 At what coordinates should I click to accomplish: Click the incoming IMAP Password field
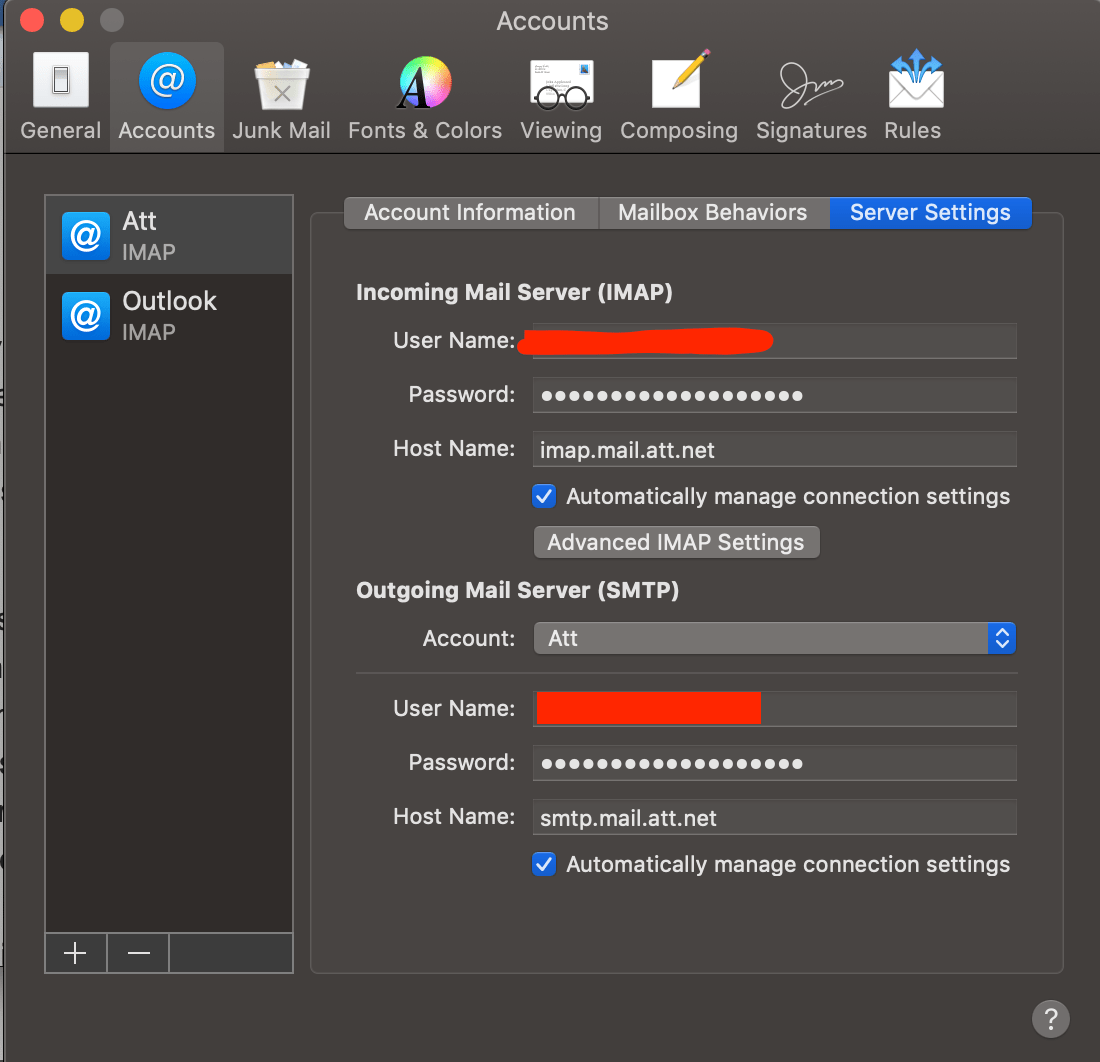[x=774, y=395]
